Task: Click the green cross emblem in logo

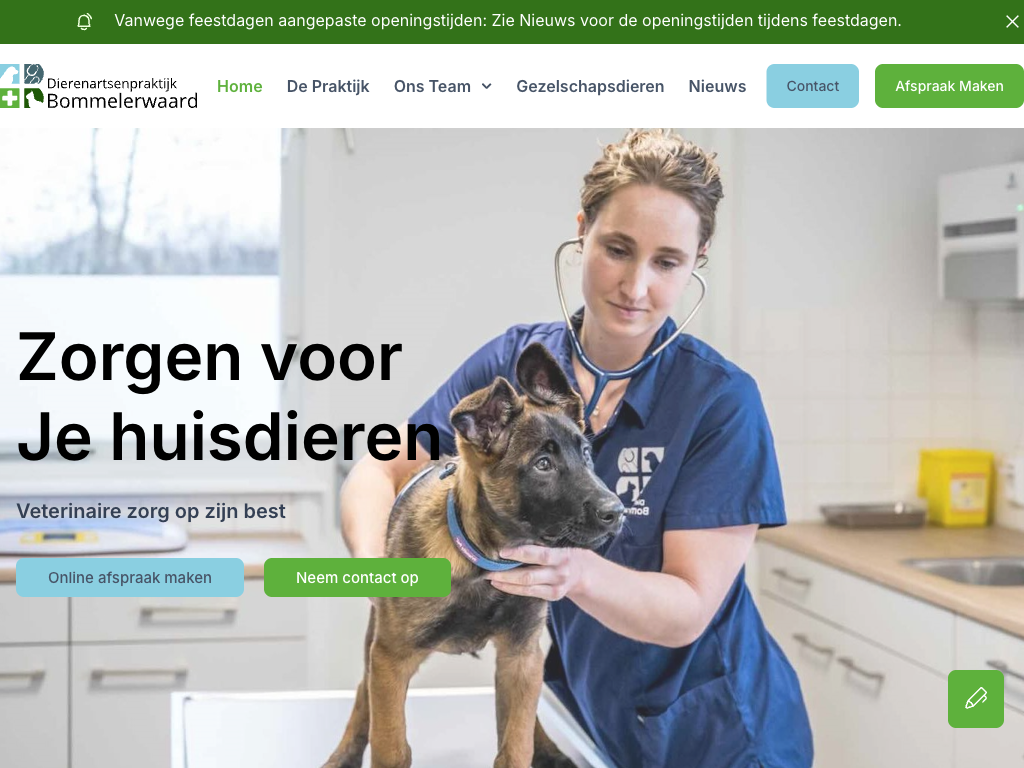Action: pos(9,98)
